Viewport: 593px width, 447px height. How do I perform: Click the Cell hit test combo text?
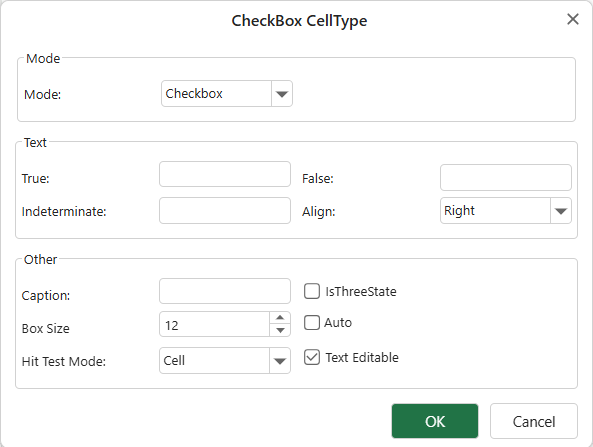(x=174, y=361)
